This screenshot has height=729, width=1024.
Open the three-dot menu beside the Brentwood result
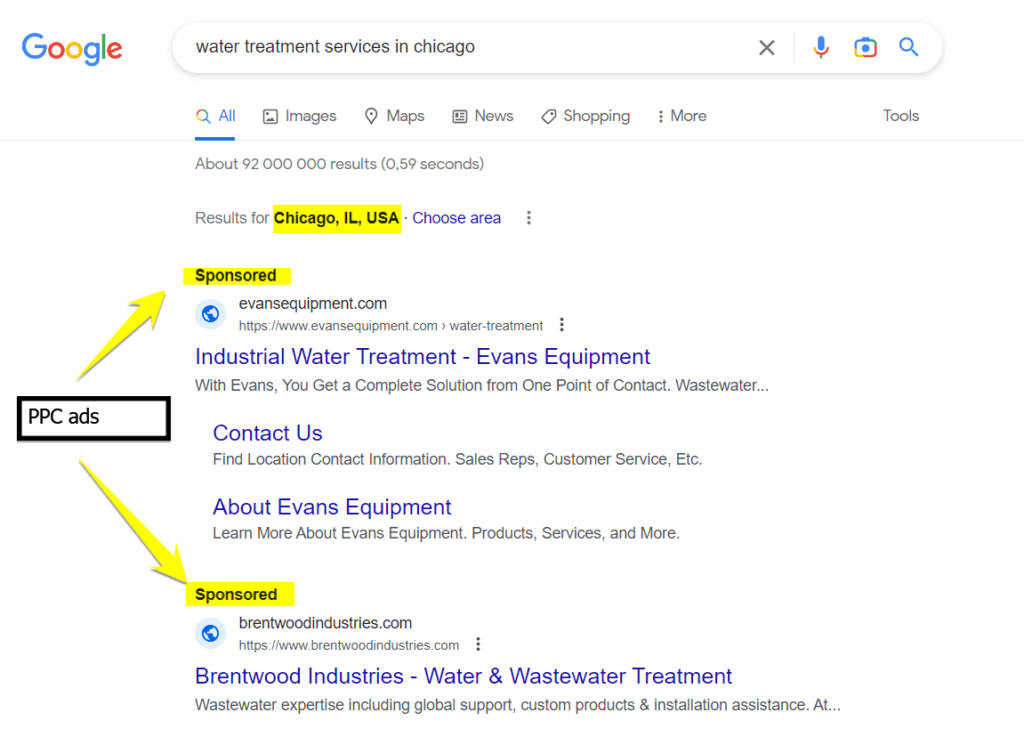(478, 644)
